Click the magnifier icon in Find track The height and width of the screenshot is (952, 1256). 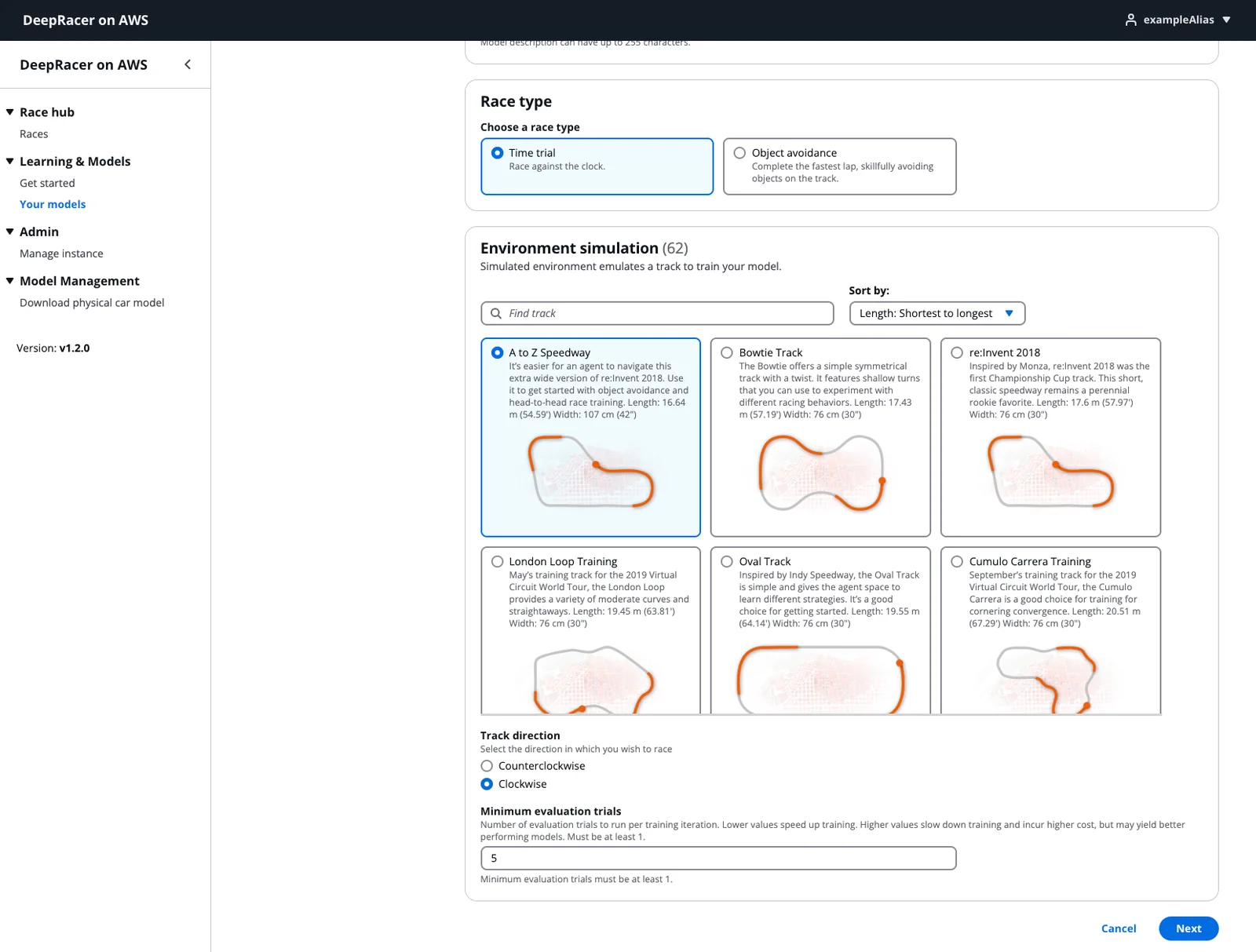(x=496, y=313)
